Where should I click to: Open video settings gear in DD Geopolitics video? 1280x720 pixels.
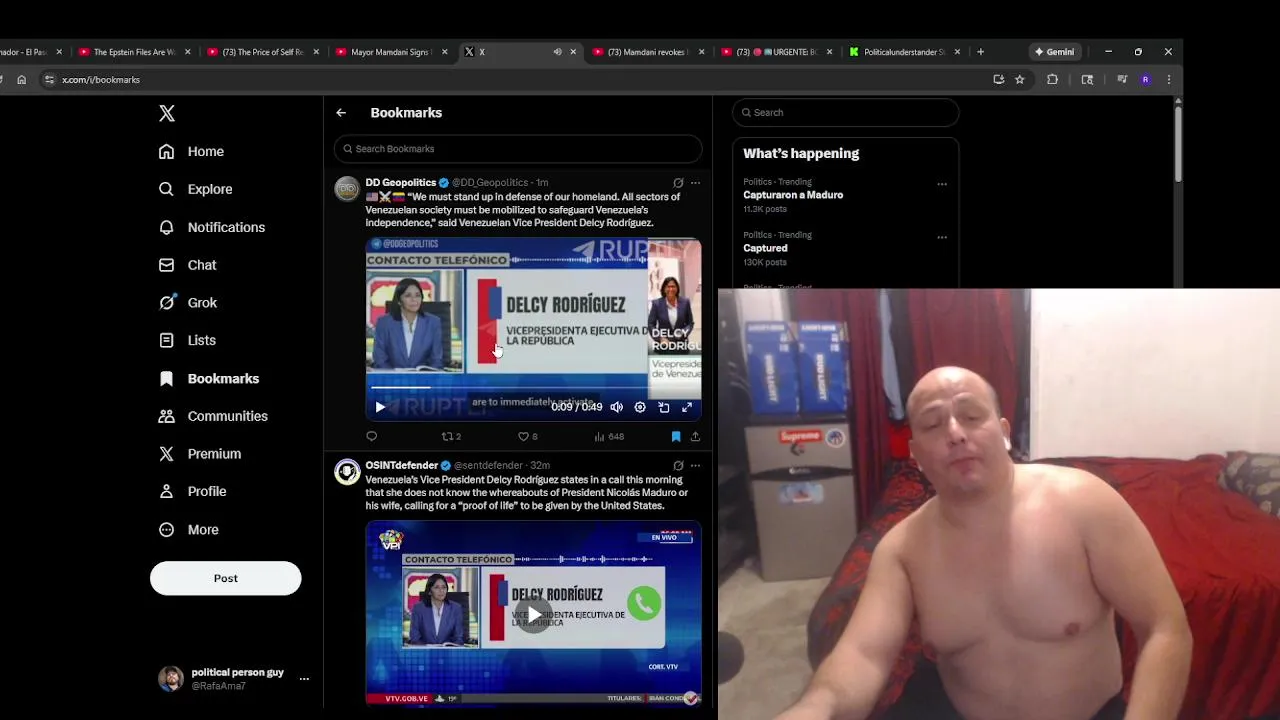pyautogui.click(x=640, y=407)
